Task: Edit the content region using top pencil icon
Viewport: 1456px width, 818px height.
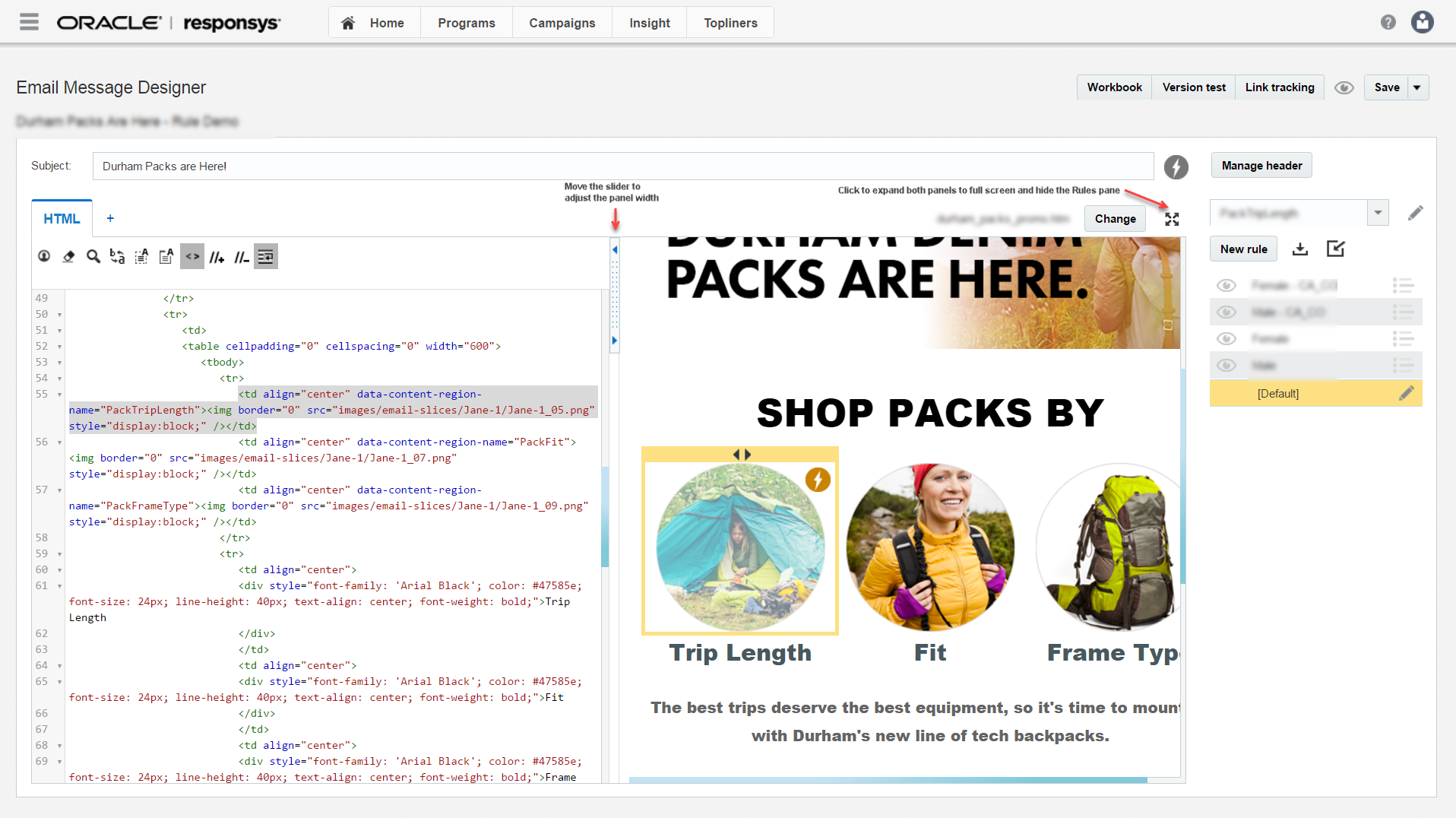Action: pyautogui.click(x=1415, y=213)
